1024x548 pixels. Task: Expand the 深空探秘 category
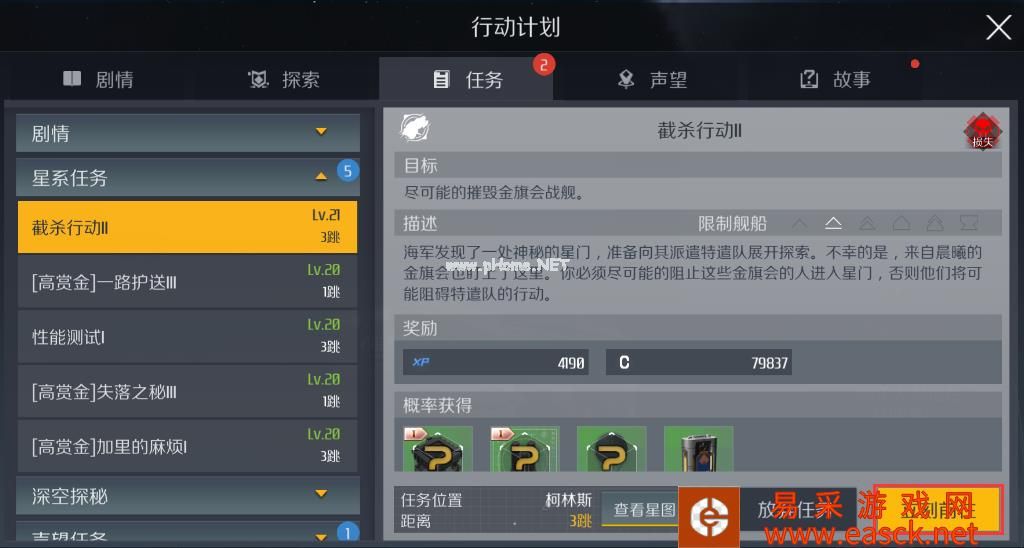coord(188,496)
